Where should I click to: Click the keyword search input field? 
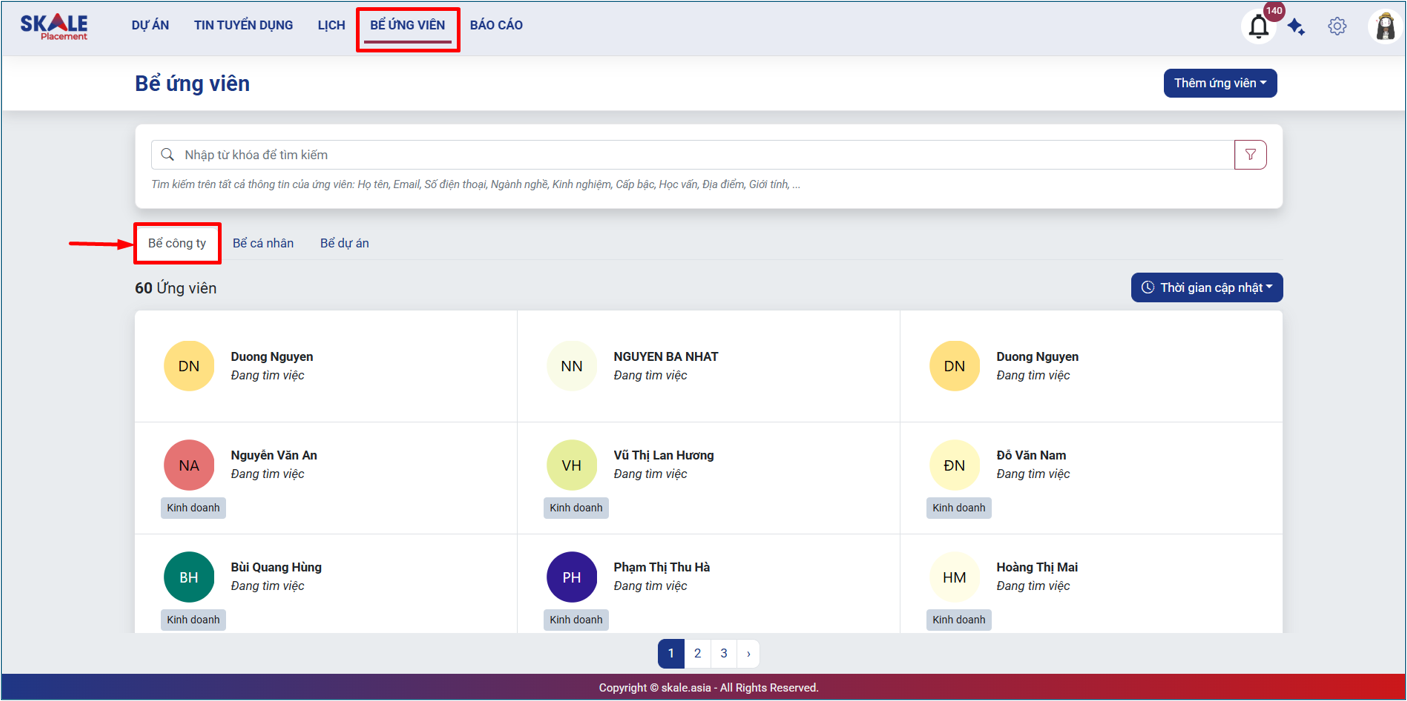pos(700,155)
